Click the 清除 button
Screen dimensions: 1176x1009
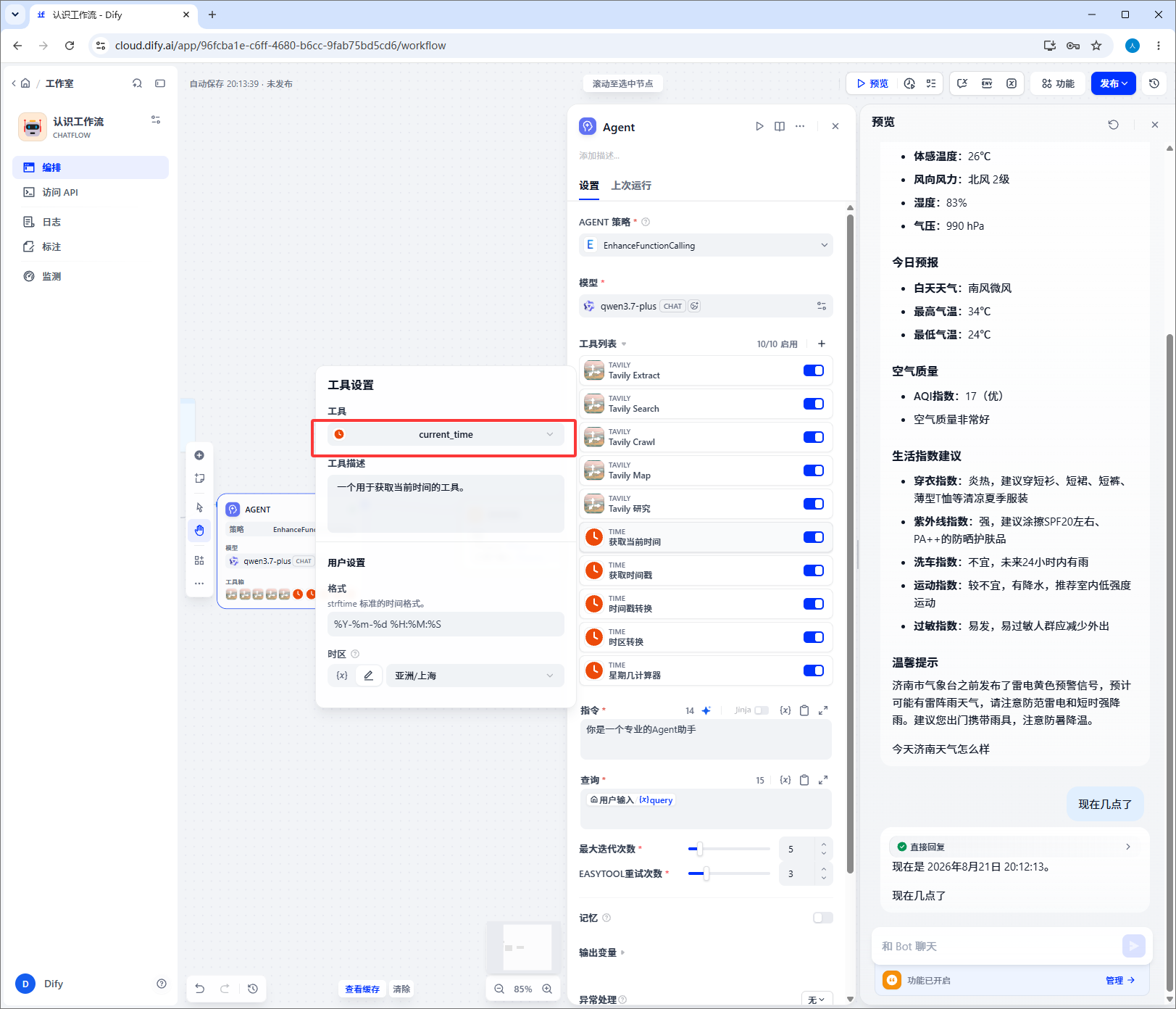(401, 989)
